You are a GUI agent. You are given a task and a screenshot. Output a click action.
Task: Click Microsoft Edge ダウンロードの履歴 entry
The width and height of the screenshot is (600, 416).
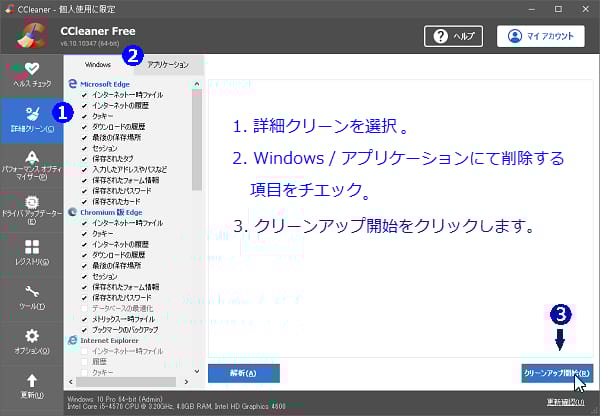[x=118, y=127]
